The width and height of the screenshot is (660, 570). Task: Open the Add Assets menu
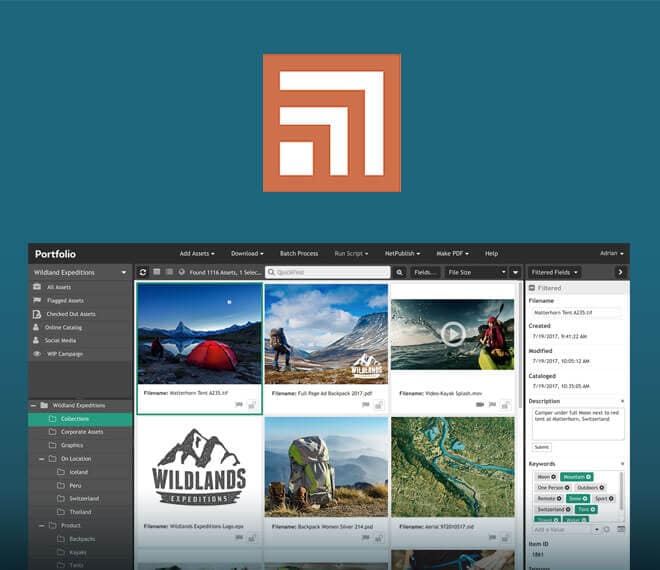tap(197, 253)
